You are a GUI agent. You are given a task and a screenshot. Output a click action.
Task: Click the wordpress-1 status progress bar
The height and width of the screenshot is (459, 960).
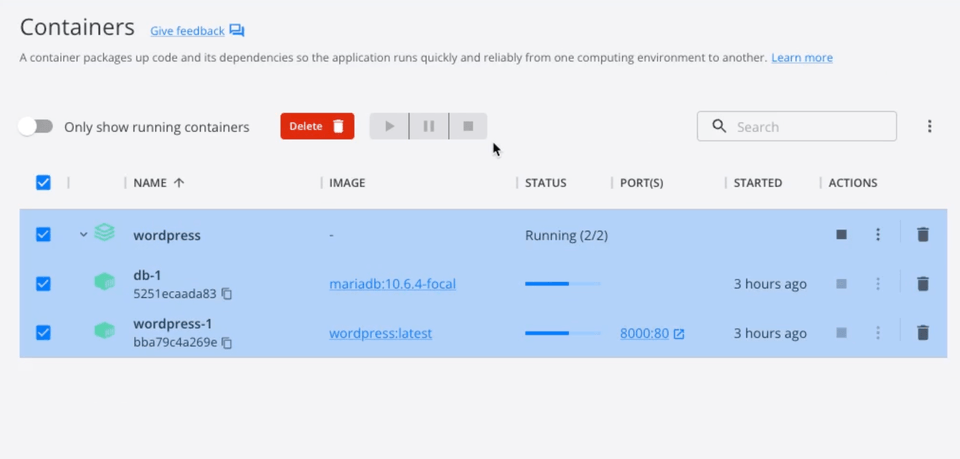pos(563,333)
